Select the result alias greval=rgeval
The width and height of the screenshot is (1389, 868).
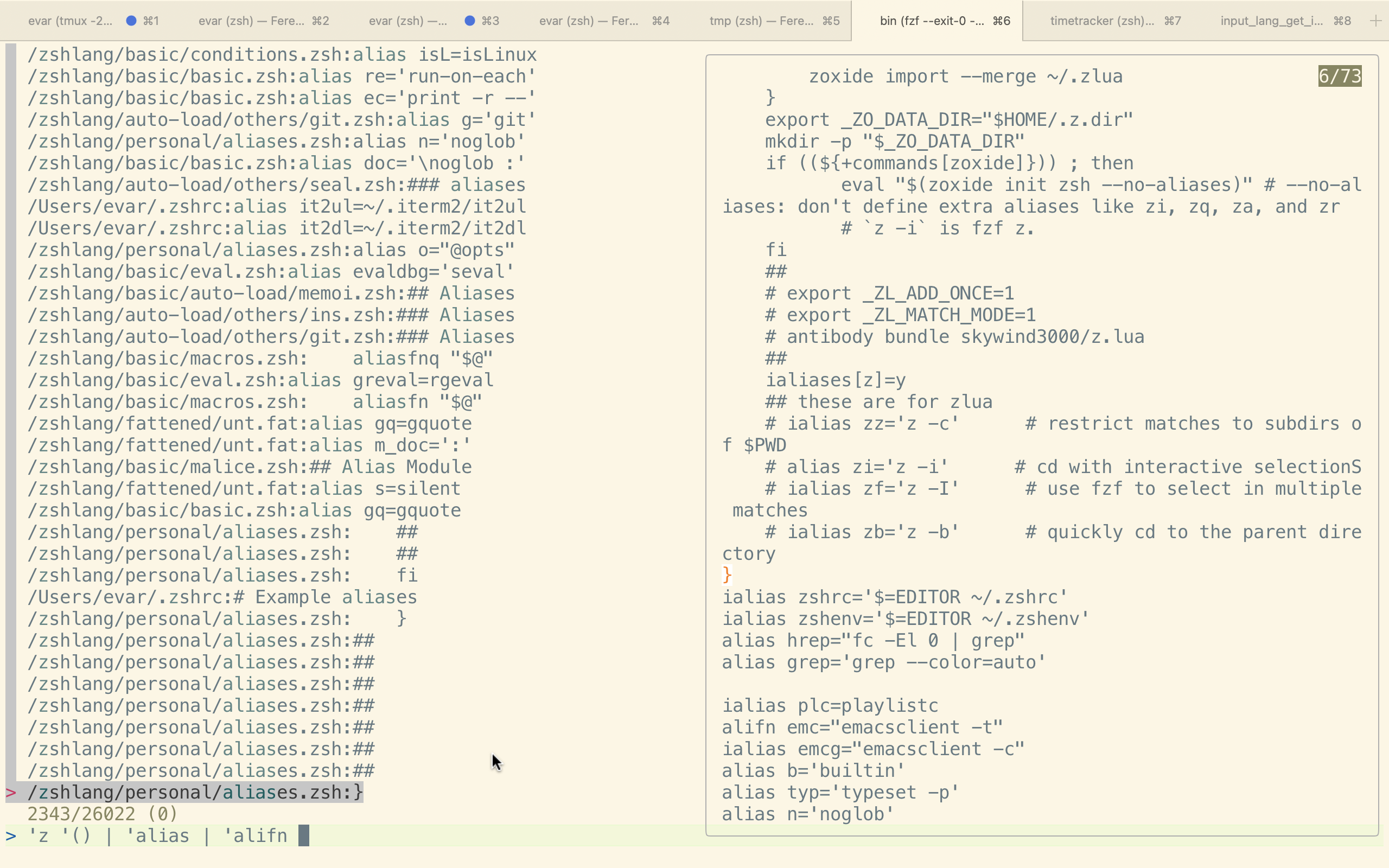coord(260,380)
